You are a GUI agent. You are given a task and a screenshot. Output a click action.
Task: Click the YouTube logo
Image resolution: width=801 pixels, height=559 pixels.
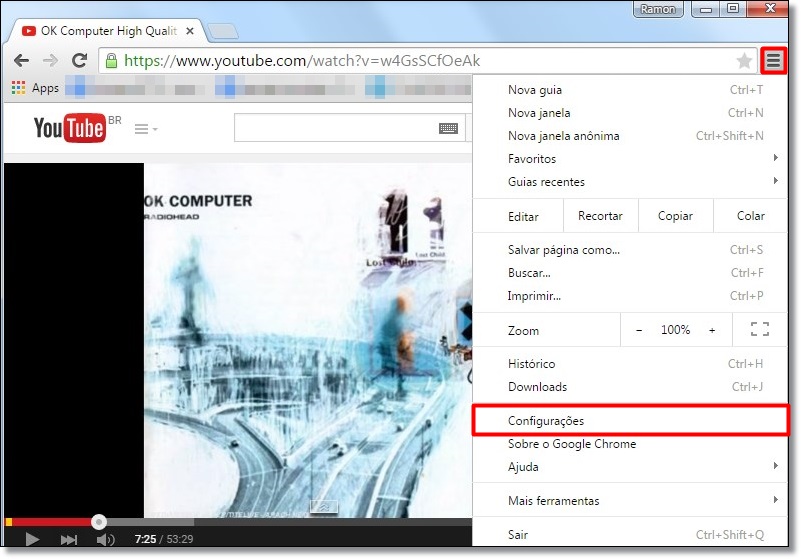(x=69, y=128)
